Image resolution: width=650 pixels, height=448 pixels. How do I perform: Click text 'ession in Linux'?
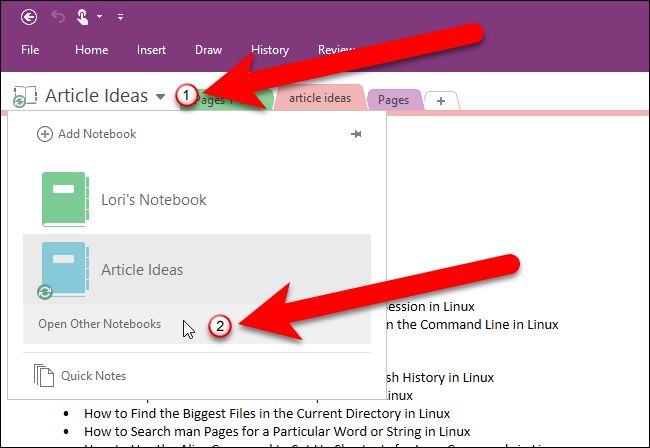[x=430, y=307]
